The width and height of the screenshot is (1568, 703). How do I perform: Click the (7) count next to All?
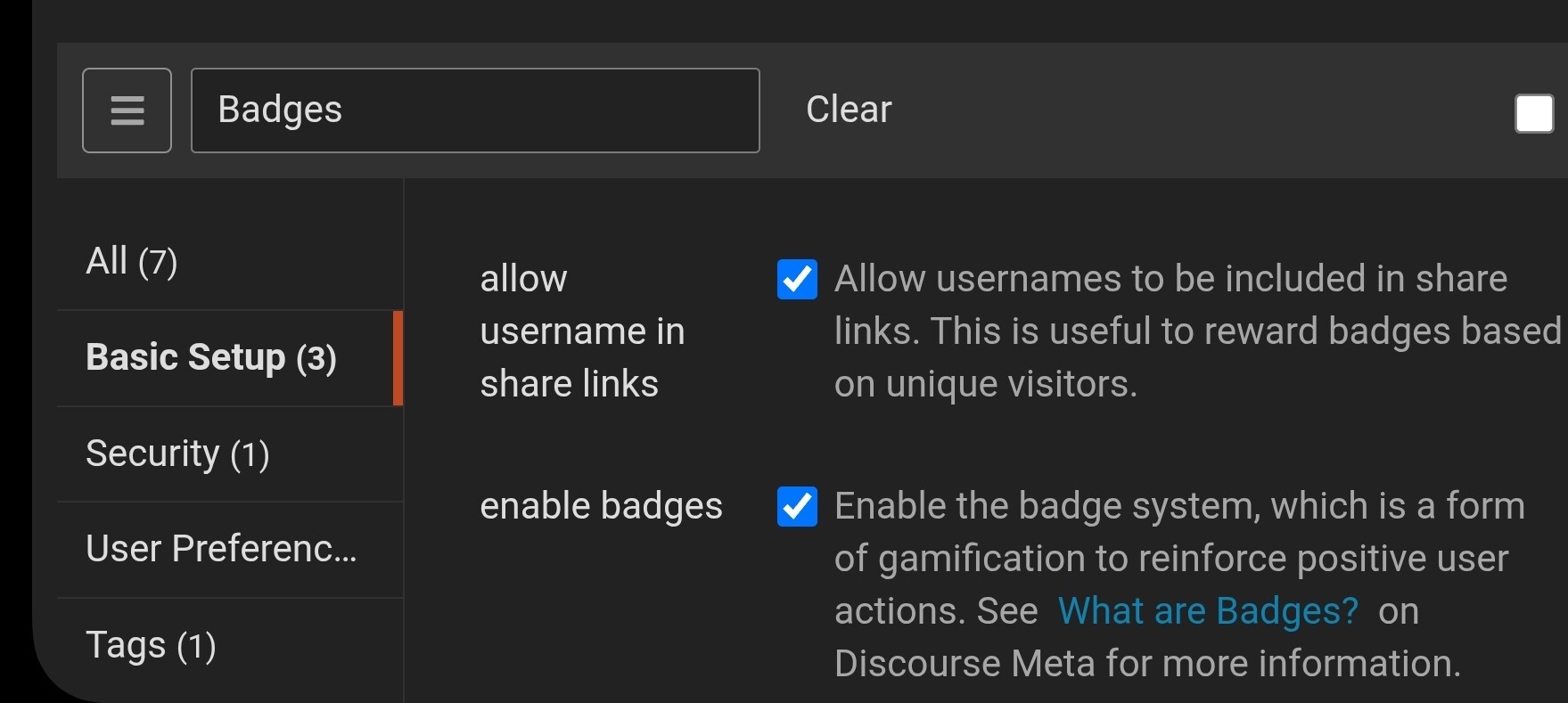pos(158,263)
